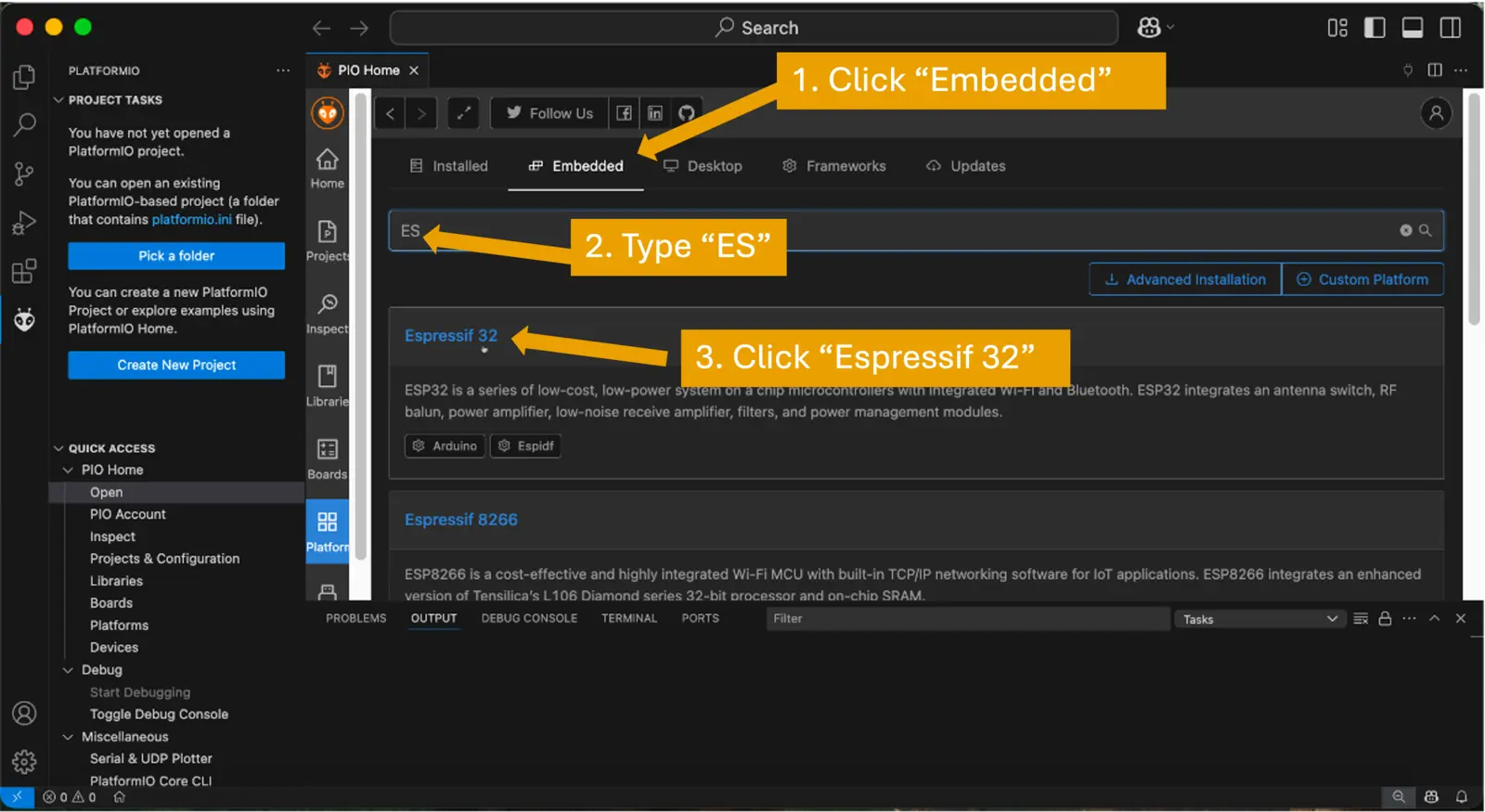Open Libraries in PIO sidebar

click(328, 386)
